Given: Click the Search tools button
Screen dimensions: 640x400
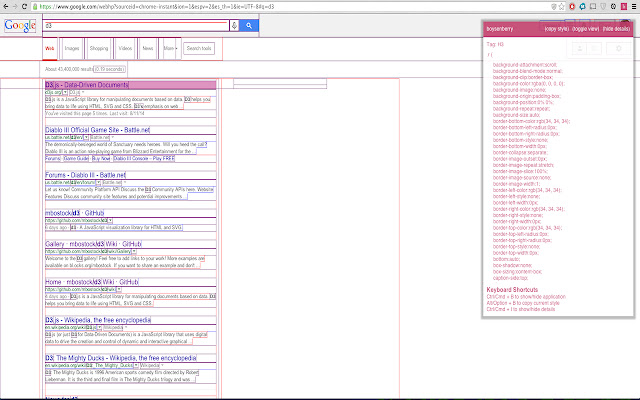Looking at the screenshot, I should click(199, 48).
